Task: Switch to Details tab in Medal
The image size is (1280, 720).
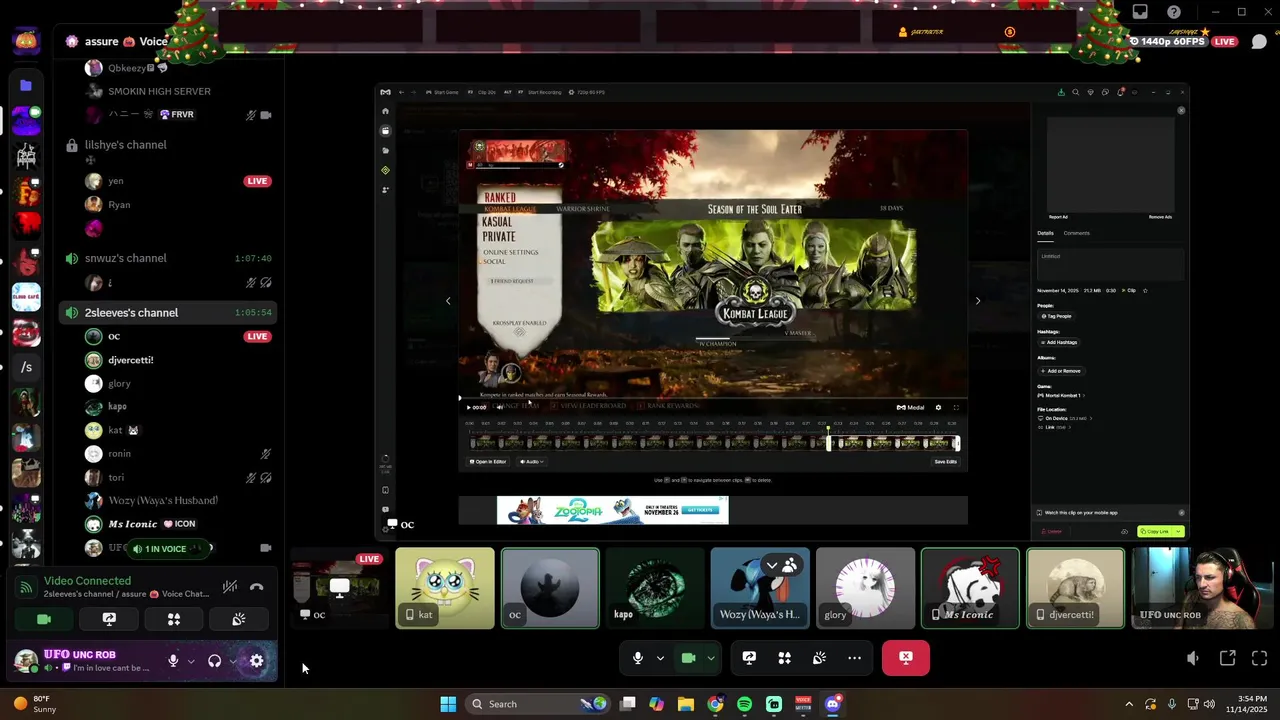Action: (1045, 233)
